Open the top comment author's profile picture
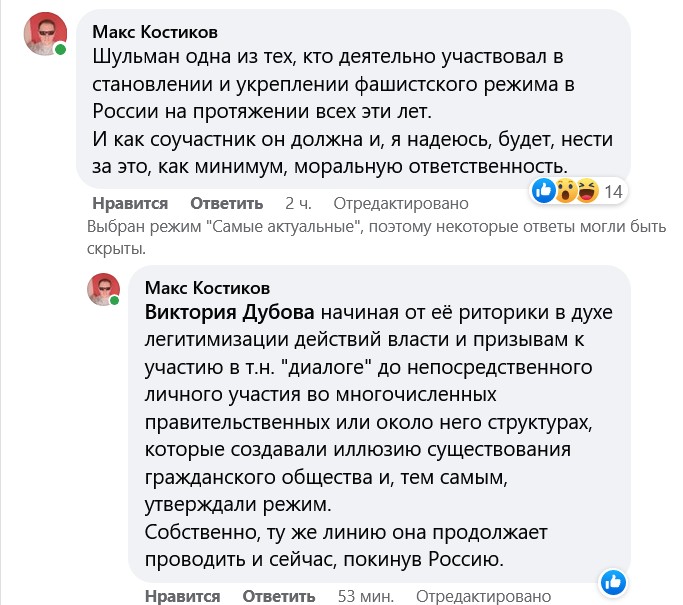The height and width of the screenshot is (605, 683). [44, 34]
